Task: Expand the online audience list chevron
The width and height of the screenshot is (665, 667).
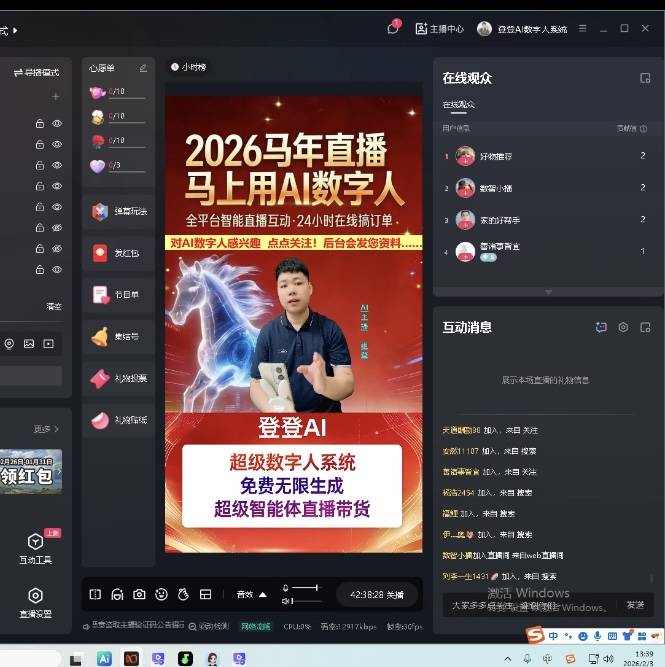Action: pos(547,291)
